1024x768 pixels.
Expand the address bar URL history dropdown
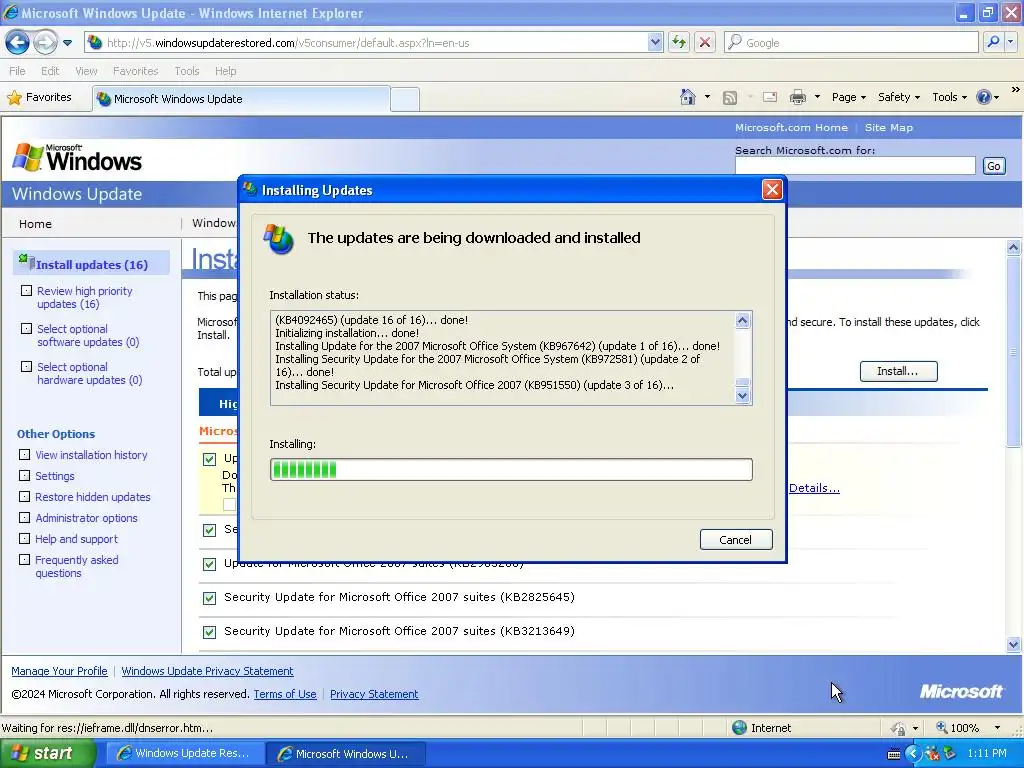point(655,42)
